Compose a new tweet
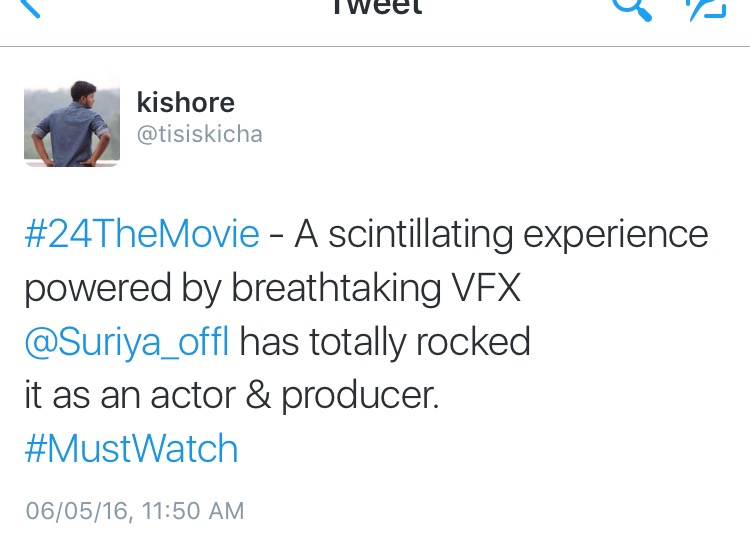The height and width of the screenshot is (547, 750). coord(704,8)
